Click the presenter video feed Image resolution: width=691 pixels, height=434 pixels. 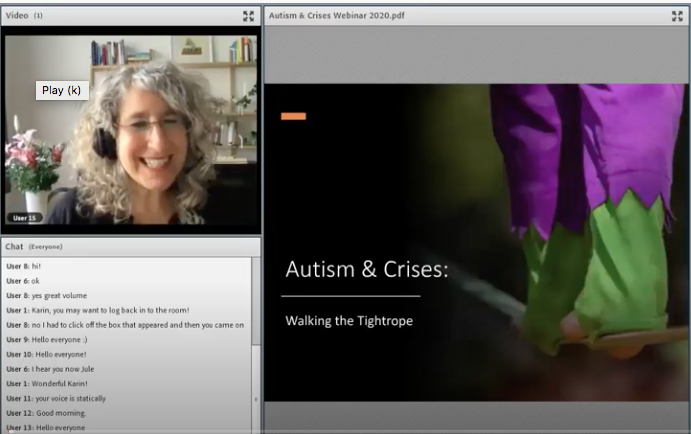pos(131,130)
